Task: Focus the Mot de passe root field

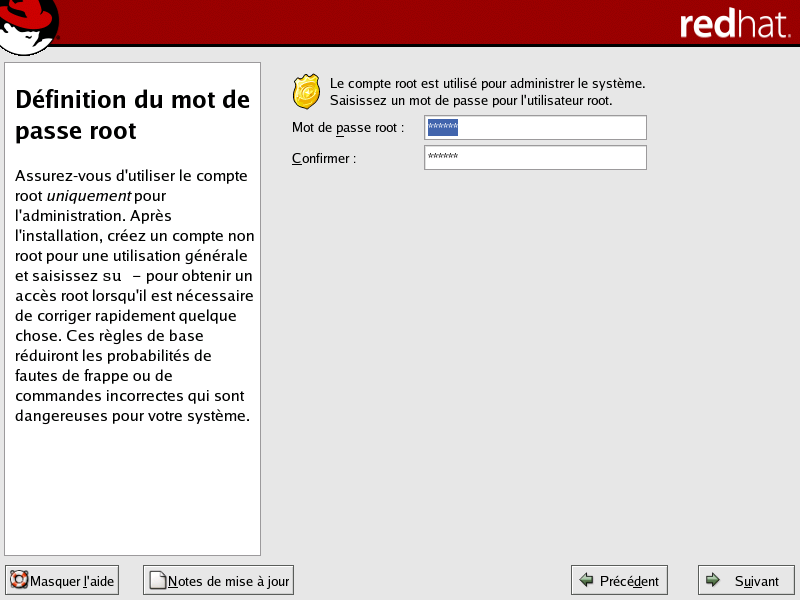Action: (x=535, y=128)
